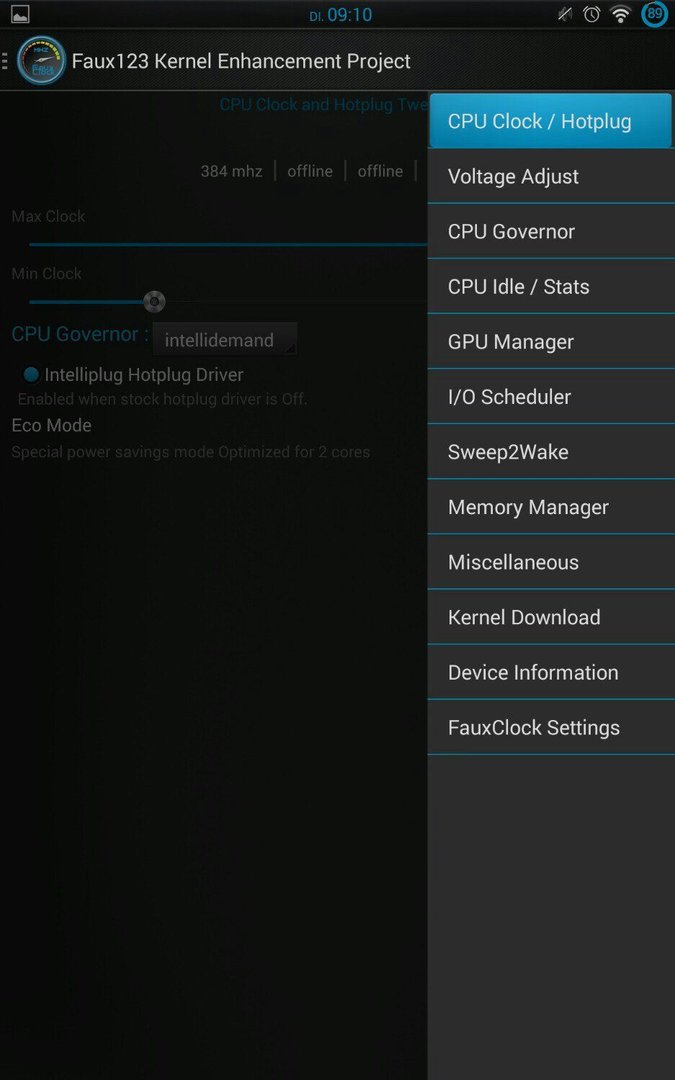
Task: Select GPU Manager
Action: coord(550,342)
